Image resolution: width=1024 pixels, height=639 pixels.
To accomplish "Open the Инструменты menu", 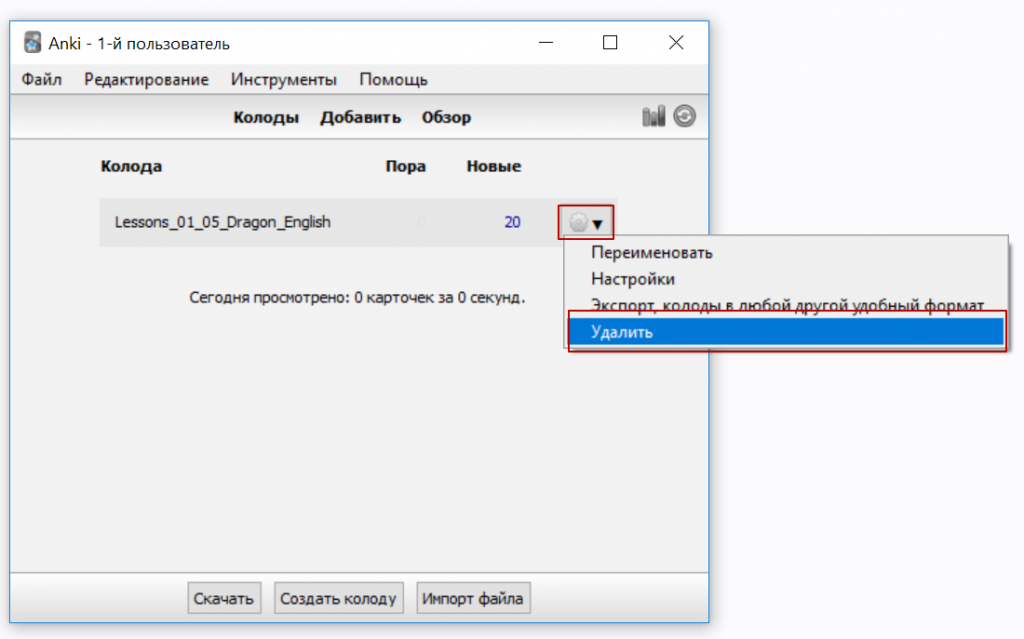I will [x=283, y=80].
